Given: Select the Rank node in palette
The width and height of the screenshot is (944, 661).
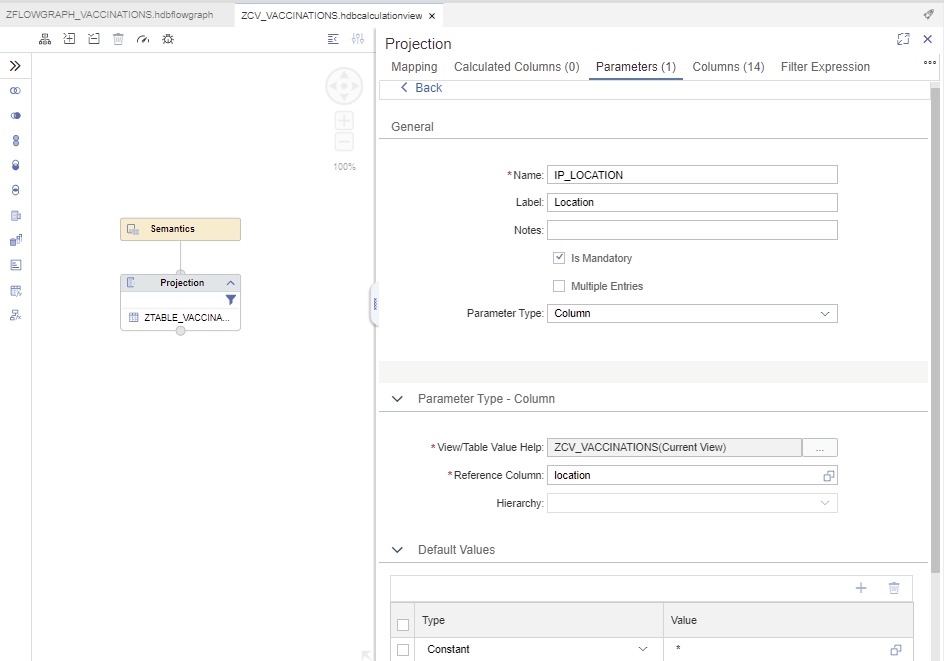Looking at the screenshot, I should [x=16, y=265].
